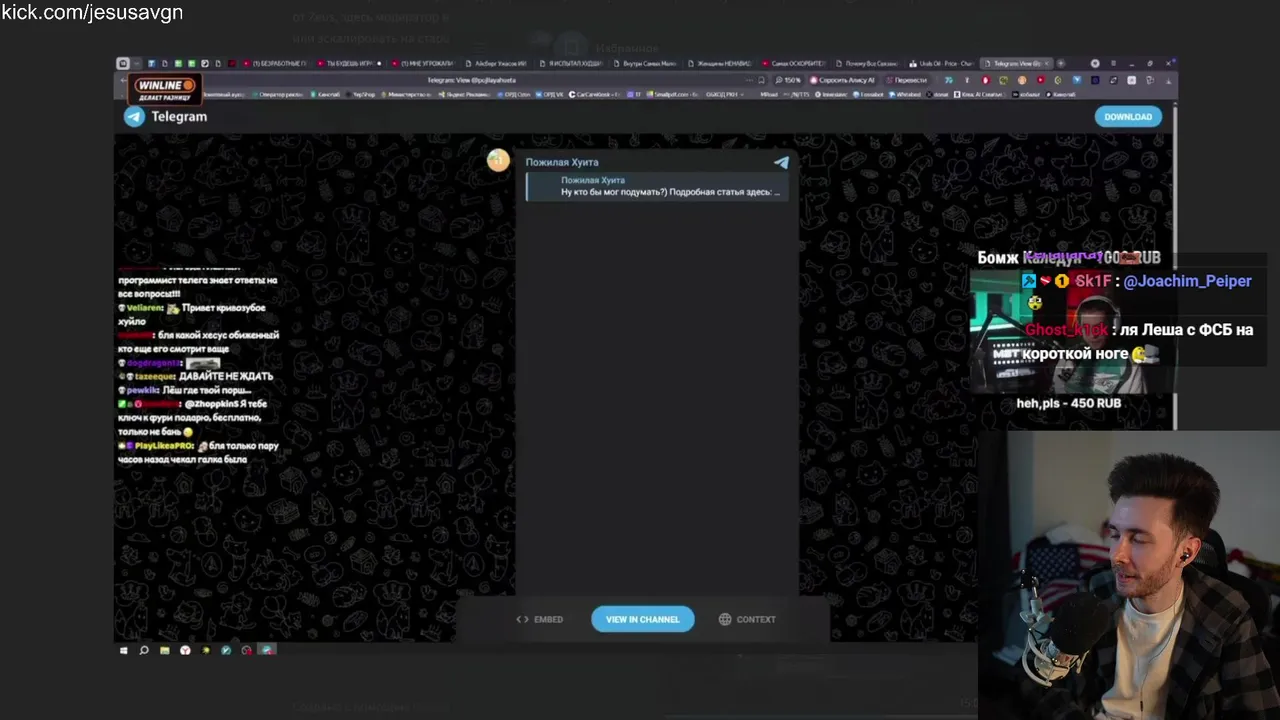Image resolution: width=1280 pixels, height=720 pixels.
Task: Open the 'Кинопаб' bookmark
Action: click(323, 94)
